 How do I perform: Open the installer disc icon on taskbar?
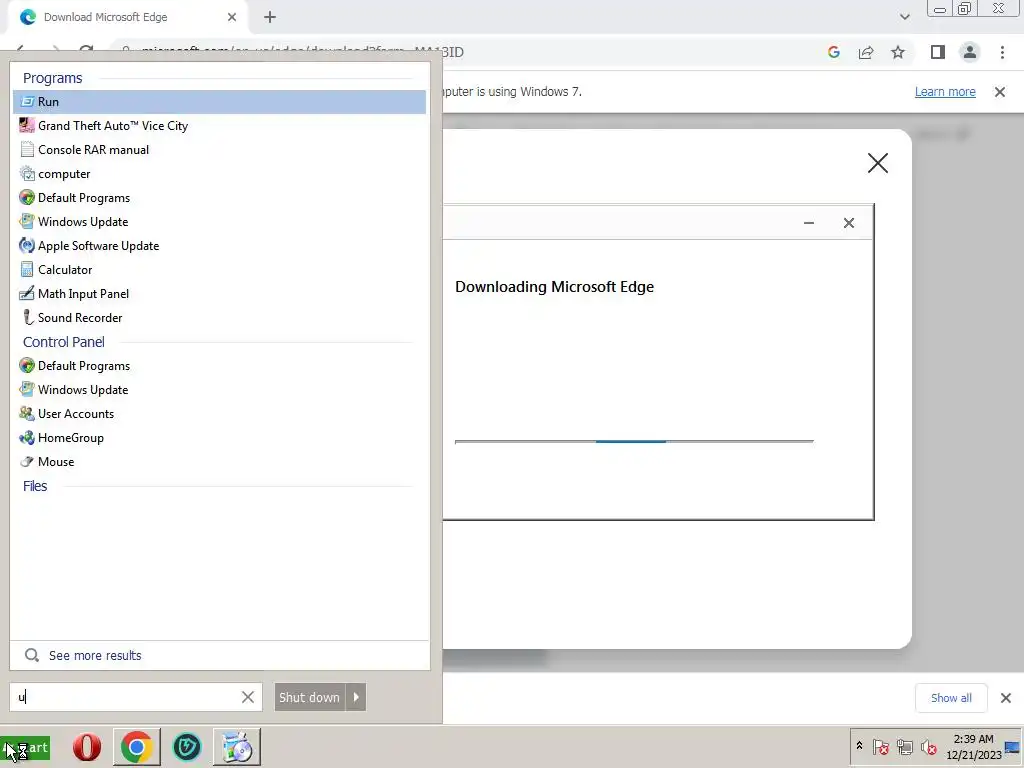(x=236, y=747)
